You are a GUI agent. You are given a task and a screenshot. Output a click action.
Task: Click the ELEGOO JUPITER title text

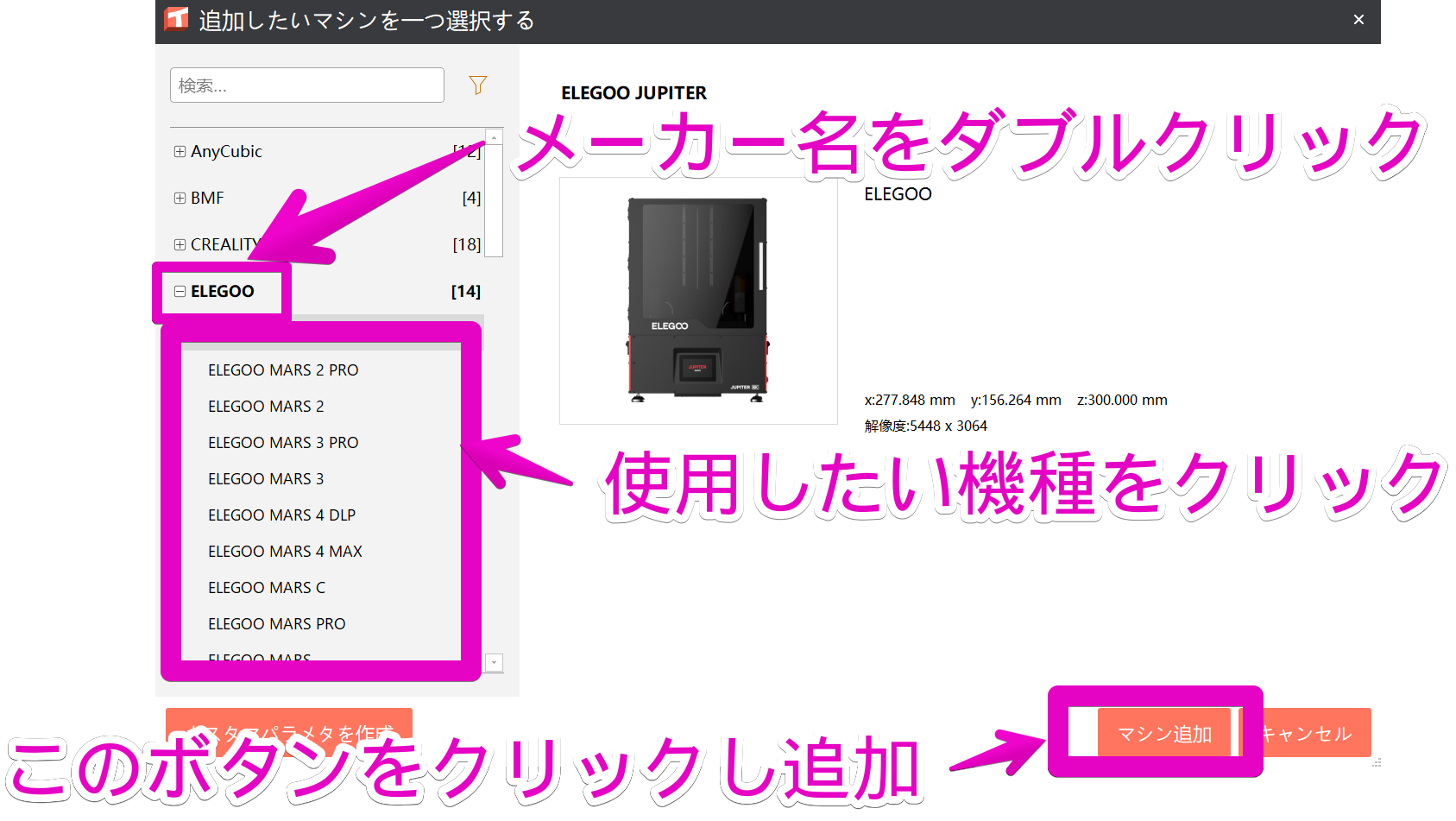click(x=633, y=93)
